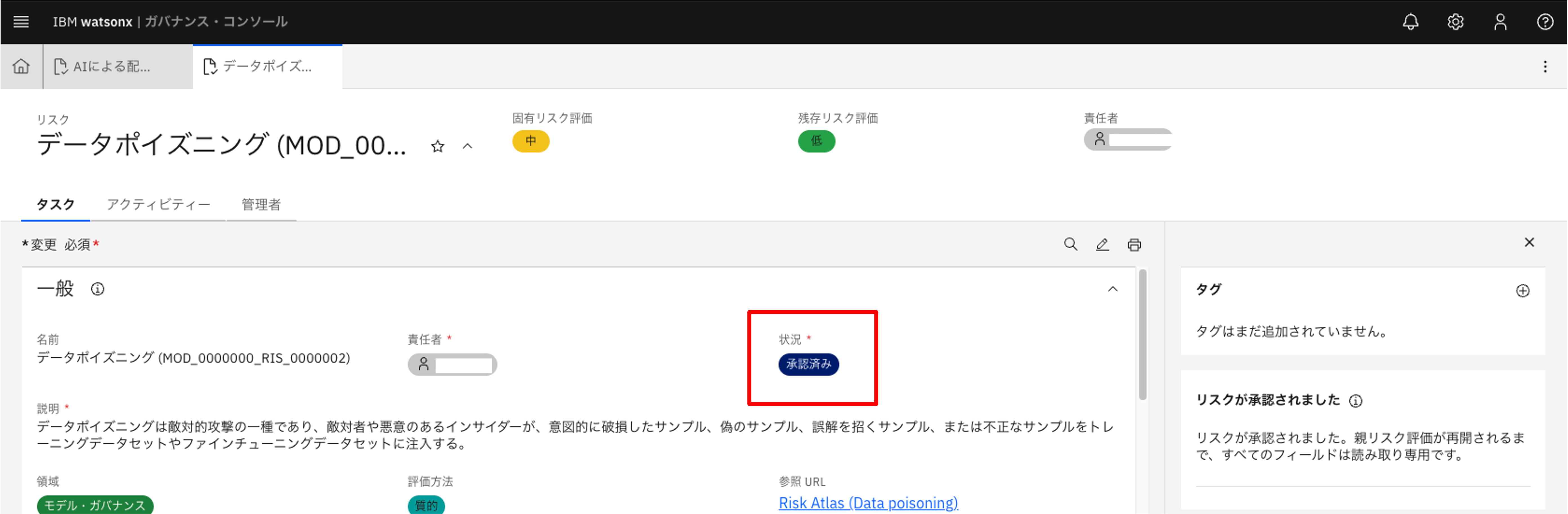Add a tag with plus icon
Screen dimensions: 1568x514
[1522, 291]
